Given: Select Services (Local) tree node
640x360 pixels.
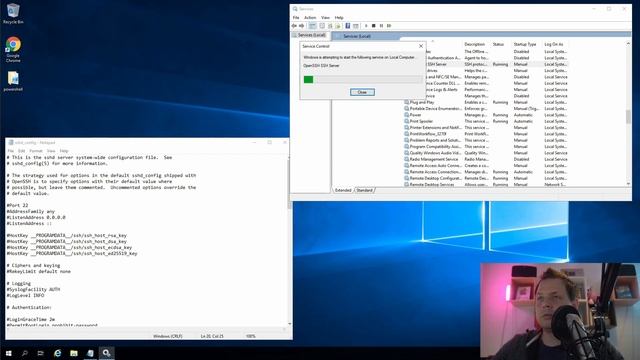Looking at the screenshot, I should point(311,35).
